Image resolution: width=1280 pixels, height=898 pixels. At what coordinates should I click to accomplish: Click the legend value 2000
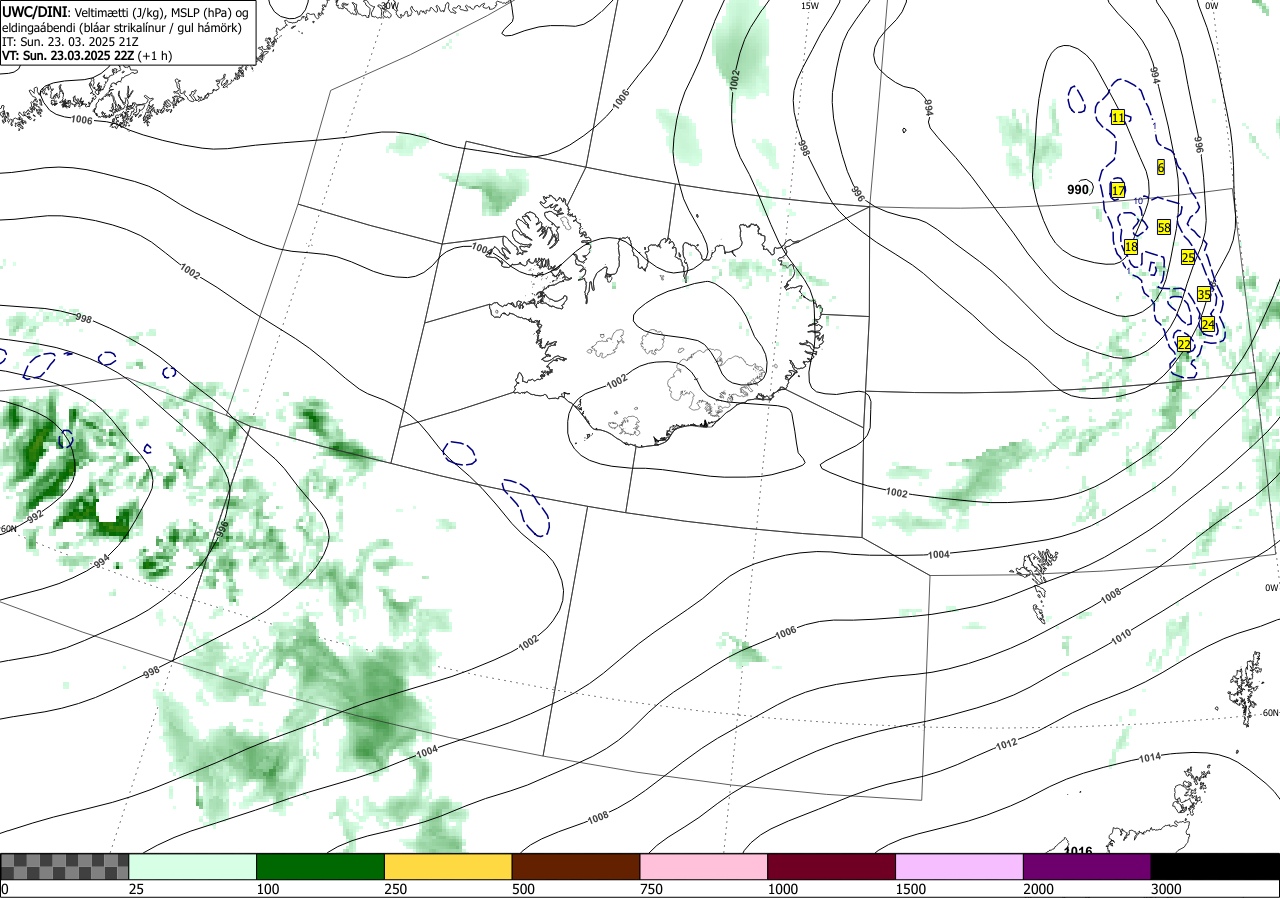(x=1039, y=889)
